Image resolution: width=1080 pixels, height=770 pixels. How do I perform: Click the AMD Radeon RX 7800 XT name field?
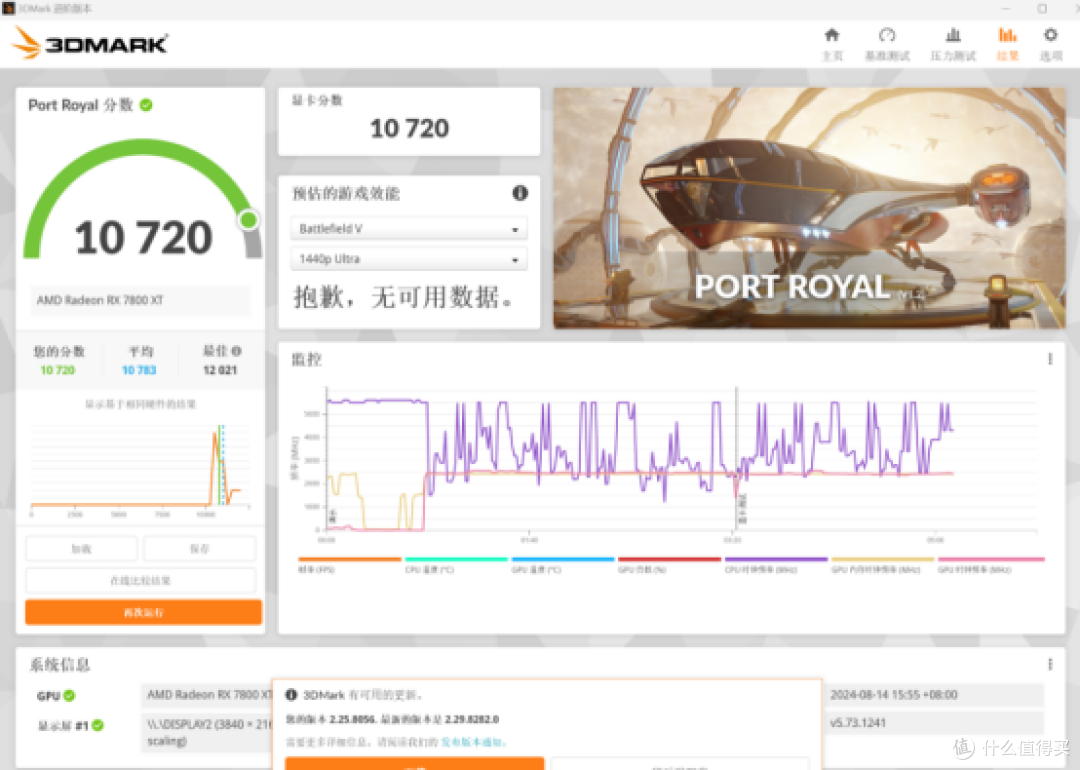click(x=140, y=300)
